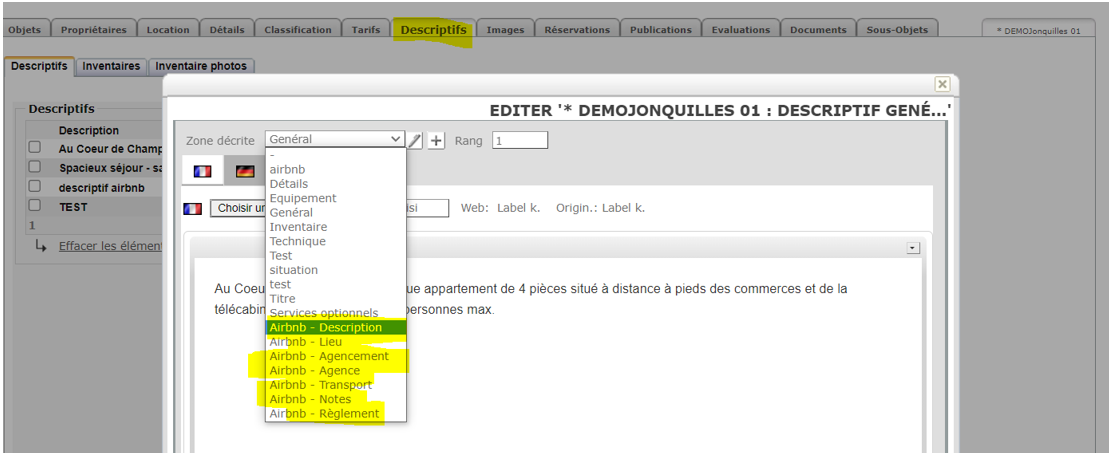Click into the Rang input field
Image resolution: width=1109 pixels, height=453 pixels.
click(519, 141)
